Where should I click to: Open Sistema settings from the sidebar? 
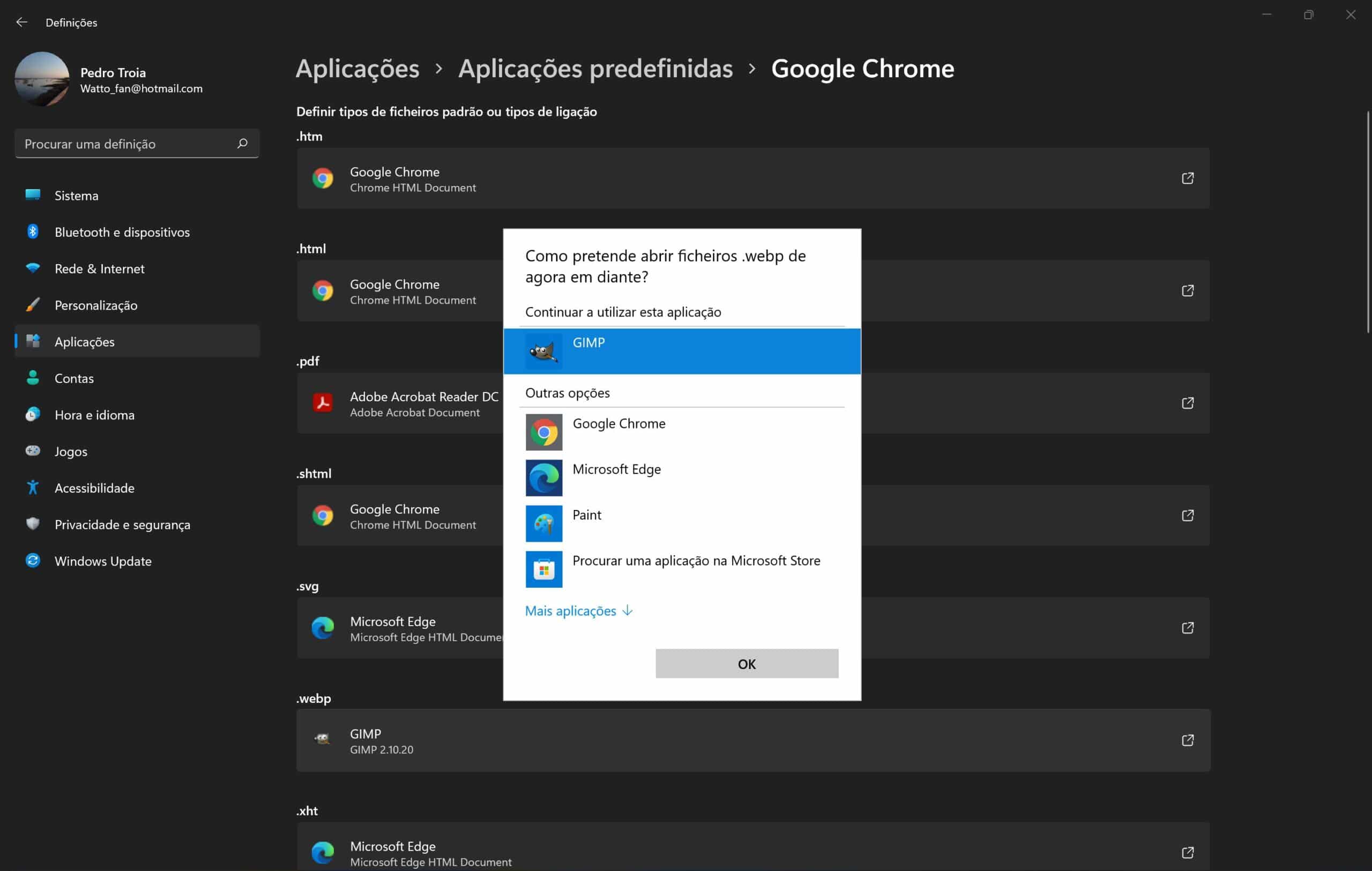[x=137, y=196]
